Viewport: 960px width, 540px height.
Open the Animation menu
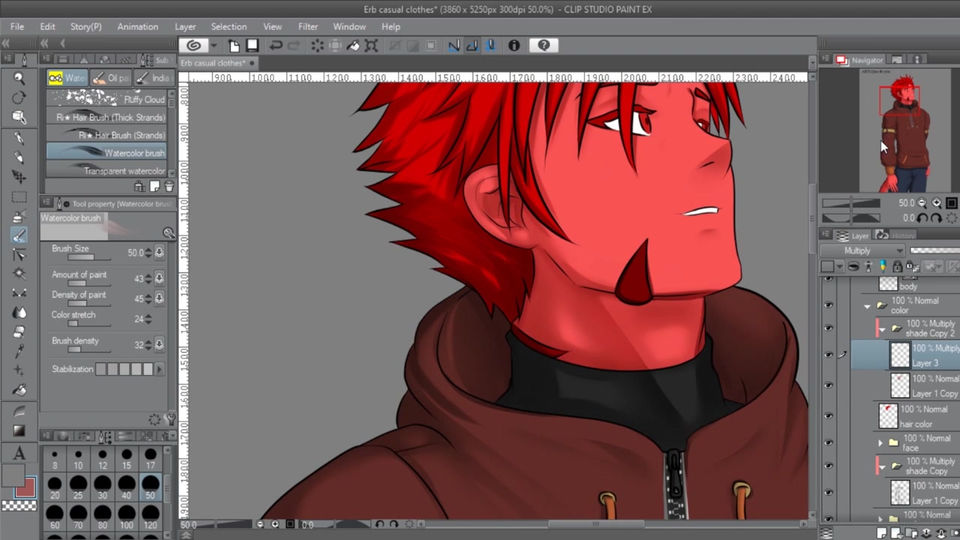(138, 26)
